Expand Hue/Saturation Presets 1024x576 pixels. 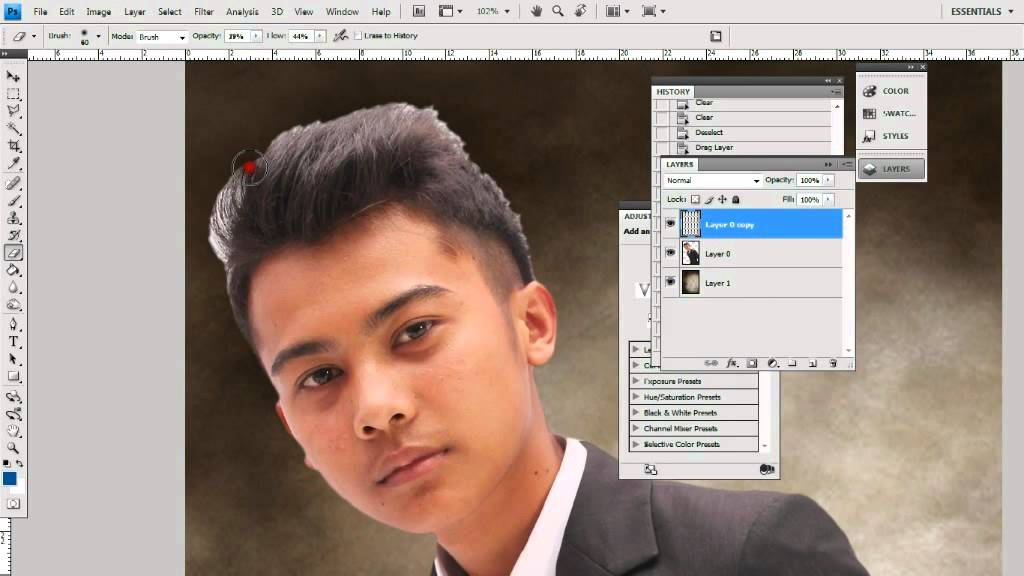click(635, 396)
